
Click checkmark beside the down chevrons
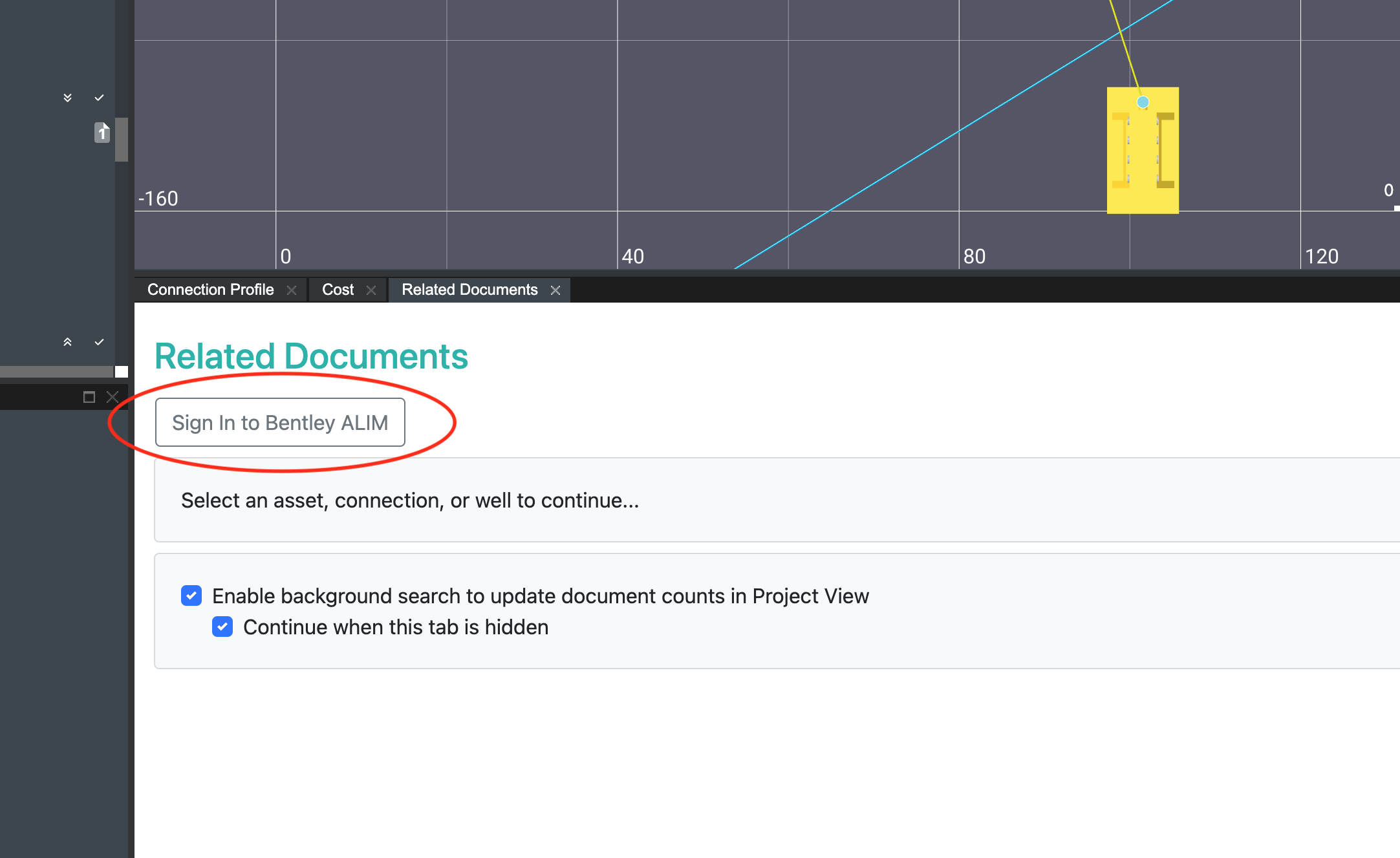pos(99,98)
